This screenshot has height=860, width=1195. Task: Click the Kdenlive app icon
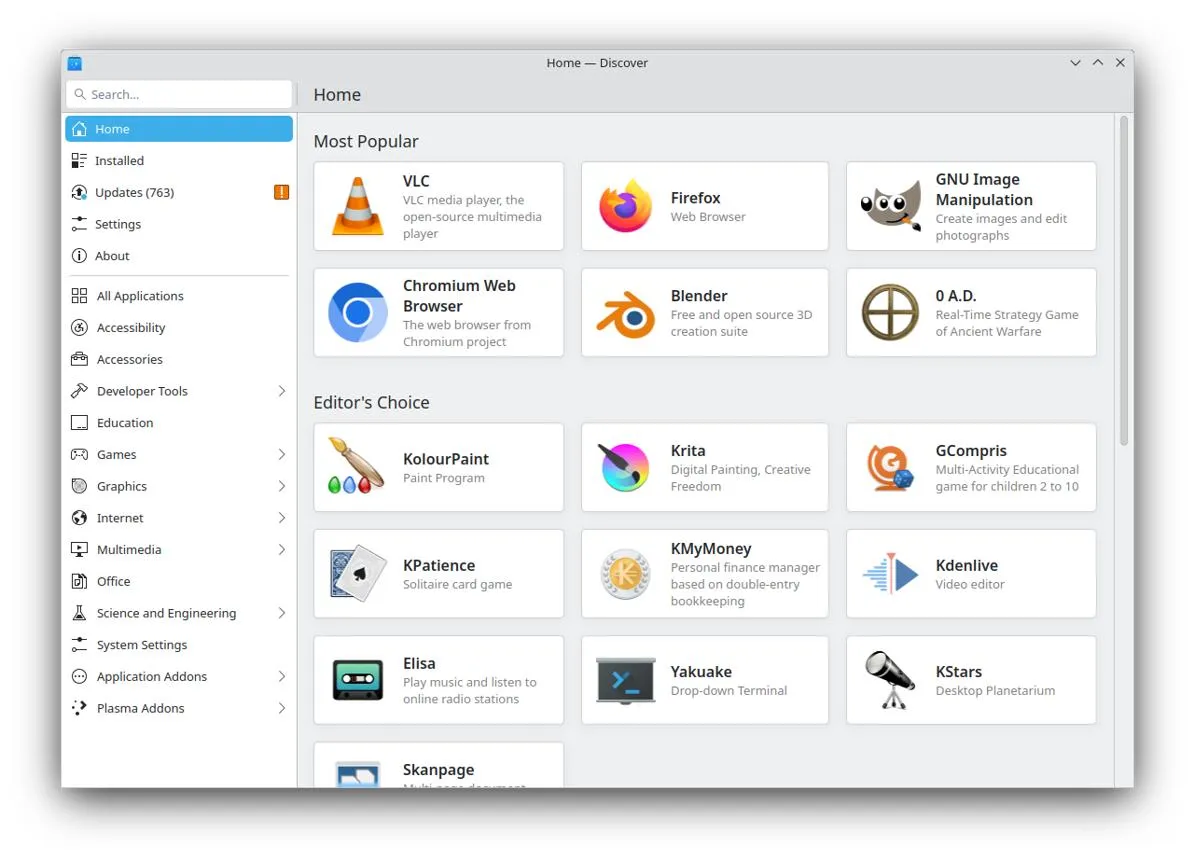click(x=890, y=573)
